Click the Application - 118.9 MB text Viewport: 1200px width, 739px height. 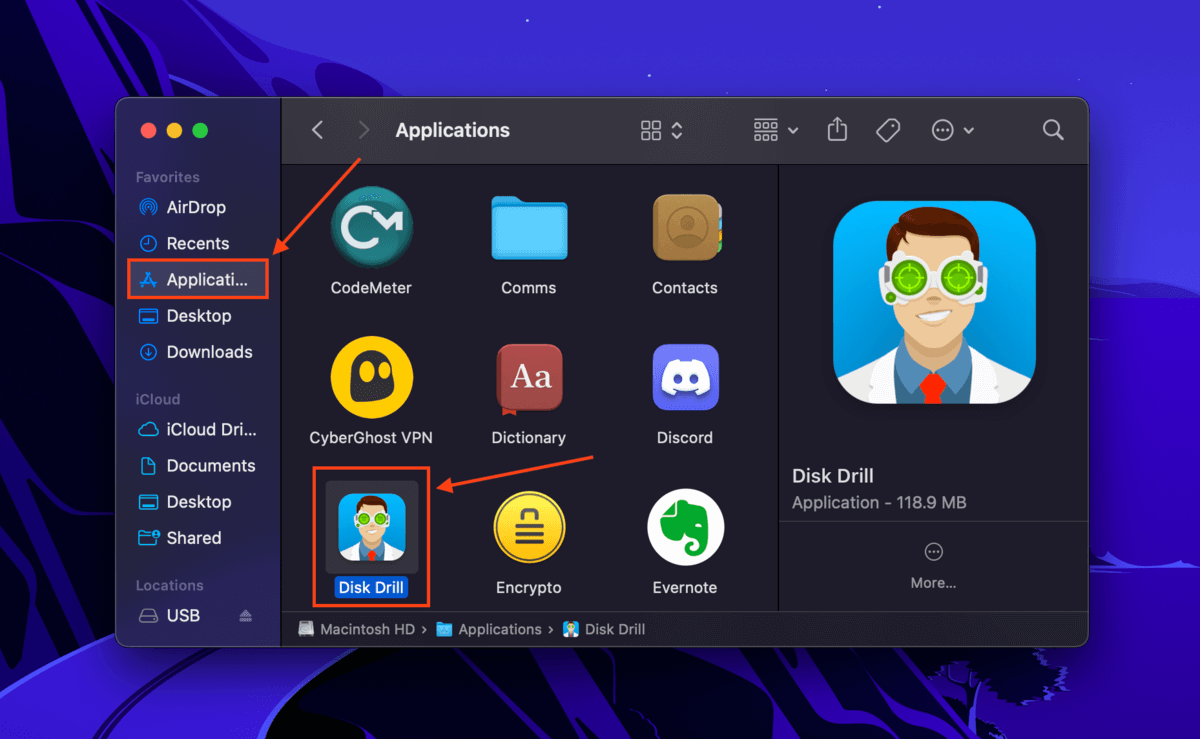coord(879,502)
